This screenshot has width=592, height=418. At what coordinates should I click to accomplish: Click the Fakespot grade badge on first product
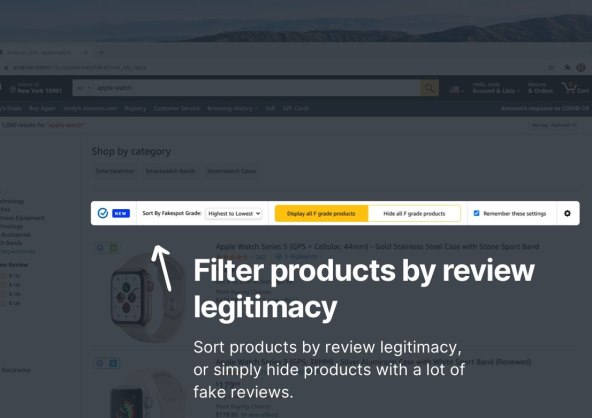(113, 248)
